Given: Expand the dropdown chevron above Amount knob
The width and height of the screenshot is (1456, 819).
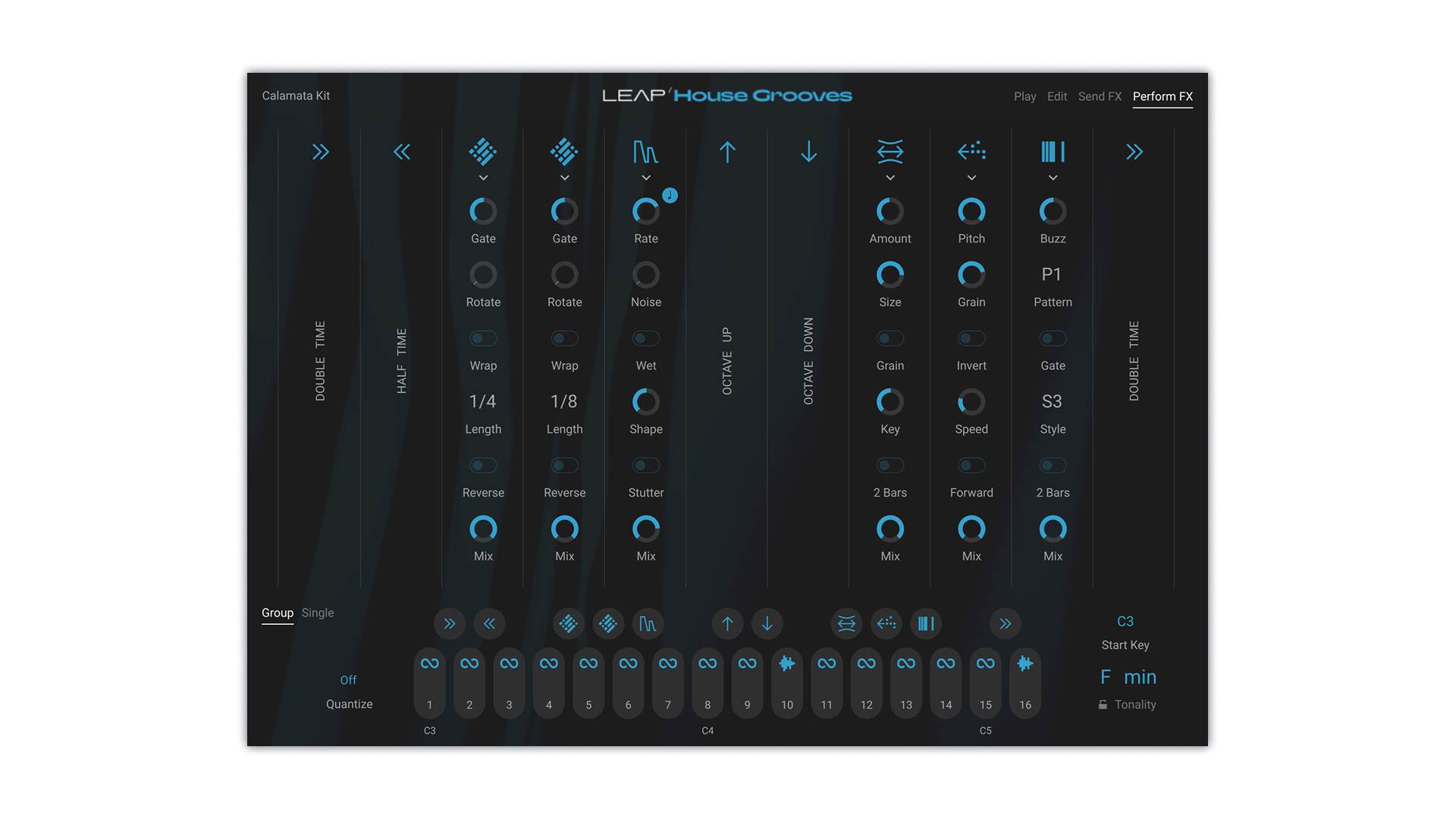Looking at the screenshot, I should pyautogui.click(x=890, y=178).
